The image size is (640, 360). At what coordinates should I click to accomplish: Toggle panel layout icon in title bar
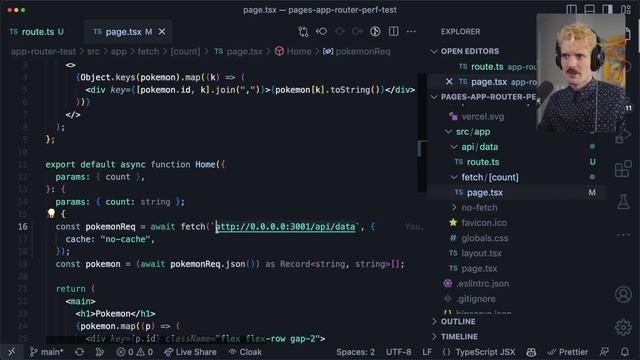click(x=589, y=9)
